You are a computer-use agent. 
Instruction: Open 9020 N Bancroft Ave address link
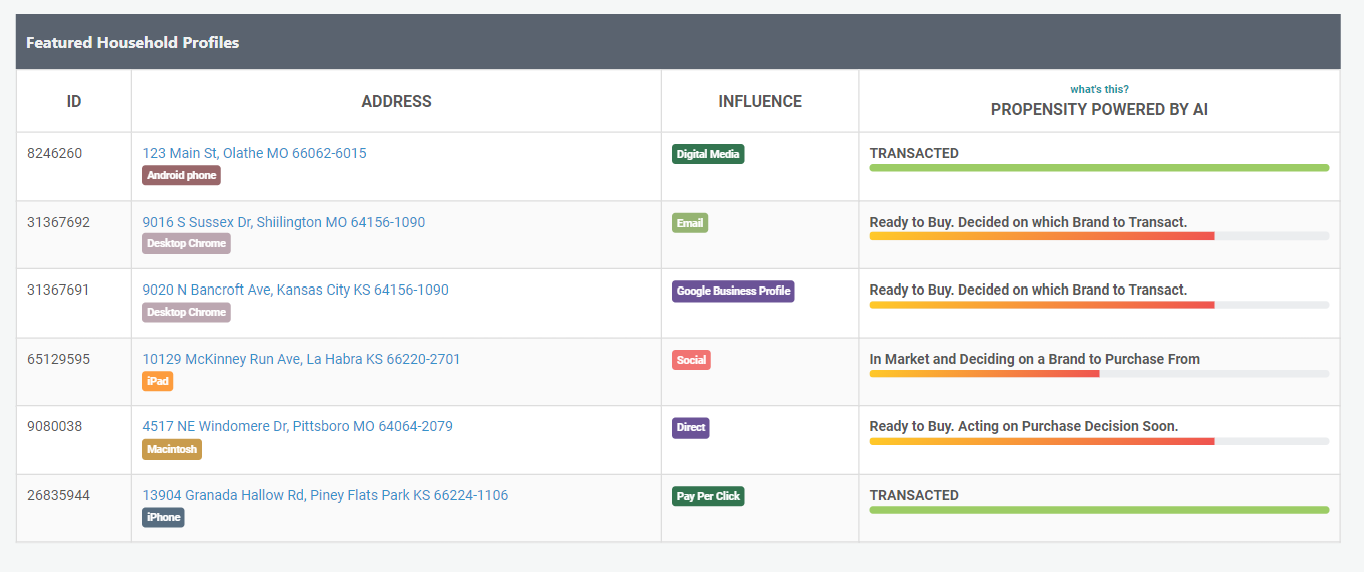[x=295, y=290]
